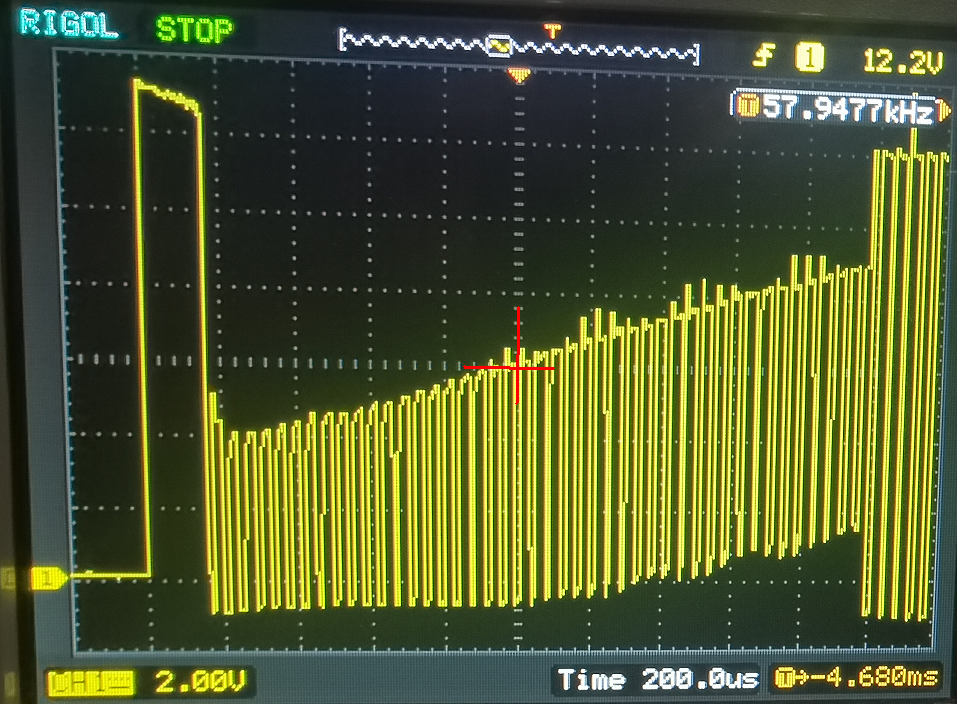Click the green STOP status indicator
957x704 pixels.
click(194, 29)
